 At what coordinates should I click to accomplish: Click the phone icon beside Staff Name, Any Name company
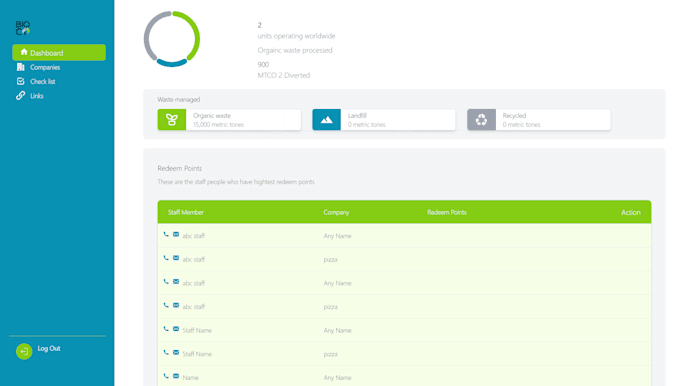(166, 329)
